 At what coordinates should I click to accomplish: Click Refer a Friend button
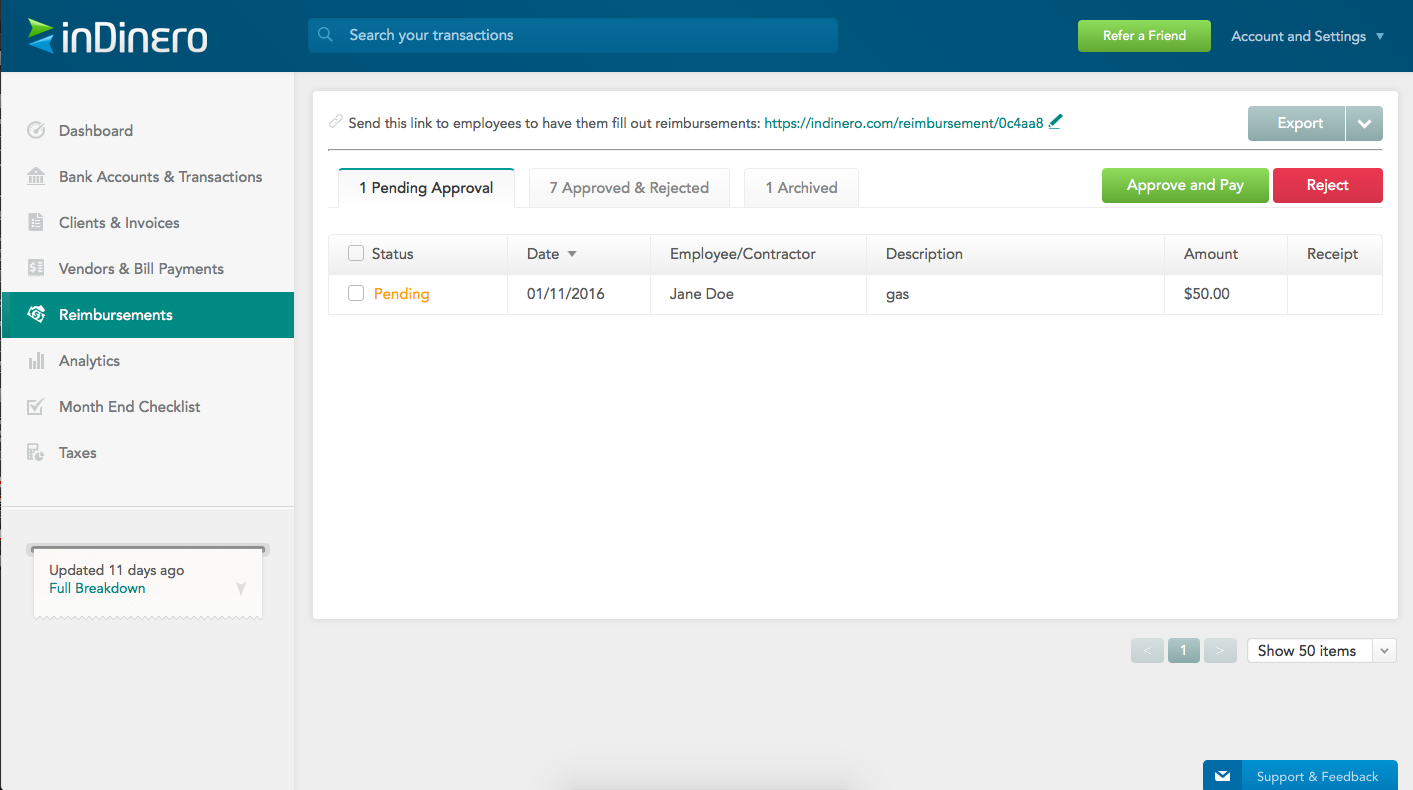point(1144,36)
